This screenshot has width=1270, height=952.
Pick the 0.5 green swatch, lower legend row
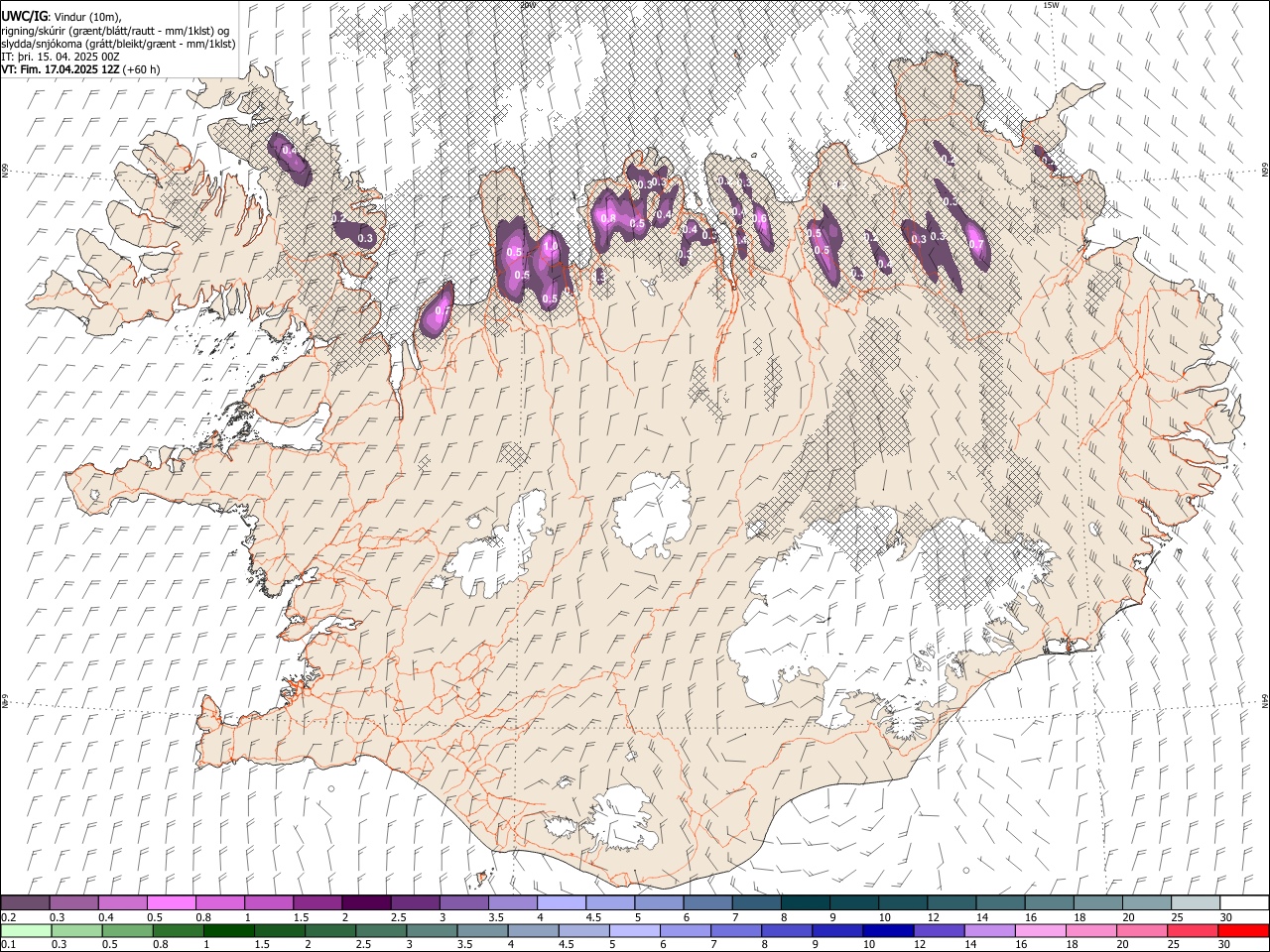tap(127, 930)
